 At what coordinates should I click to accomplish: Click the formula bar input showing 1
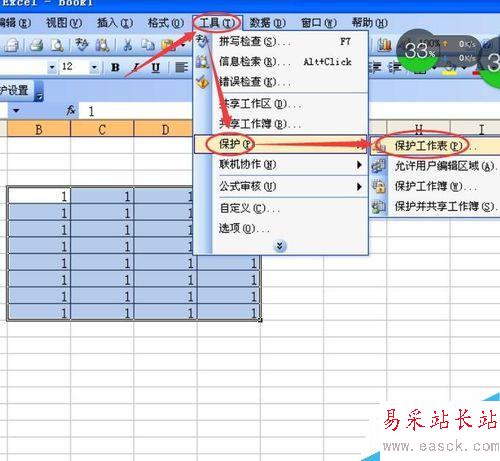[137, 111]
